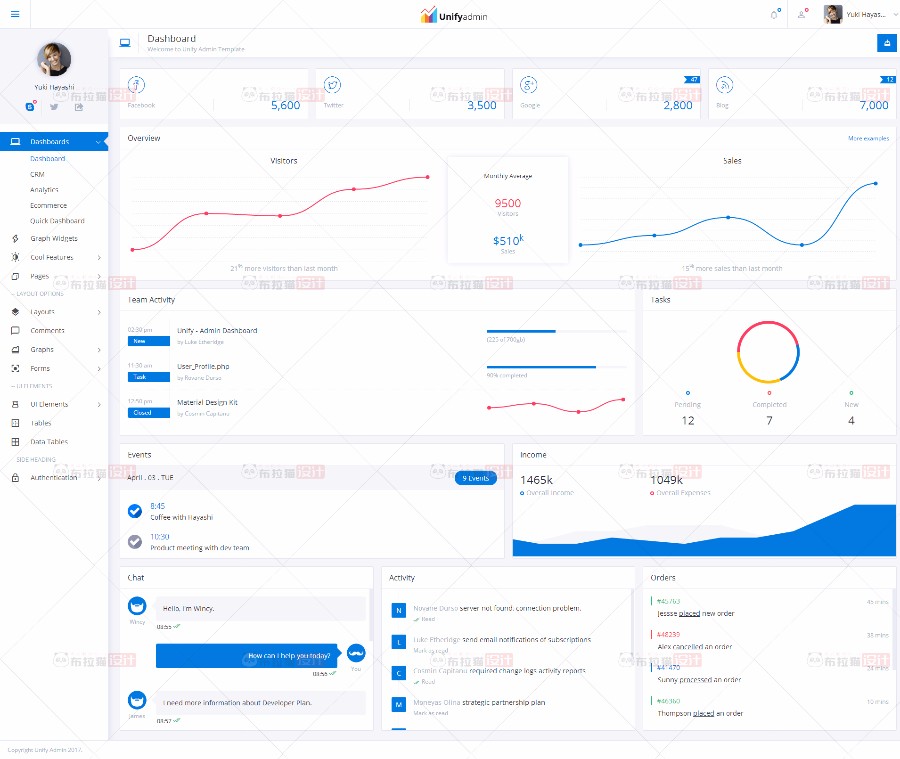The width and height of the screenshot is (900, 759).
Task: Toggle the 10:30 Product meeting checkmark
Action: [135, 541]
